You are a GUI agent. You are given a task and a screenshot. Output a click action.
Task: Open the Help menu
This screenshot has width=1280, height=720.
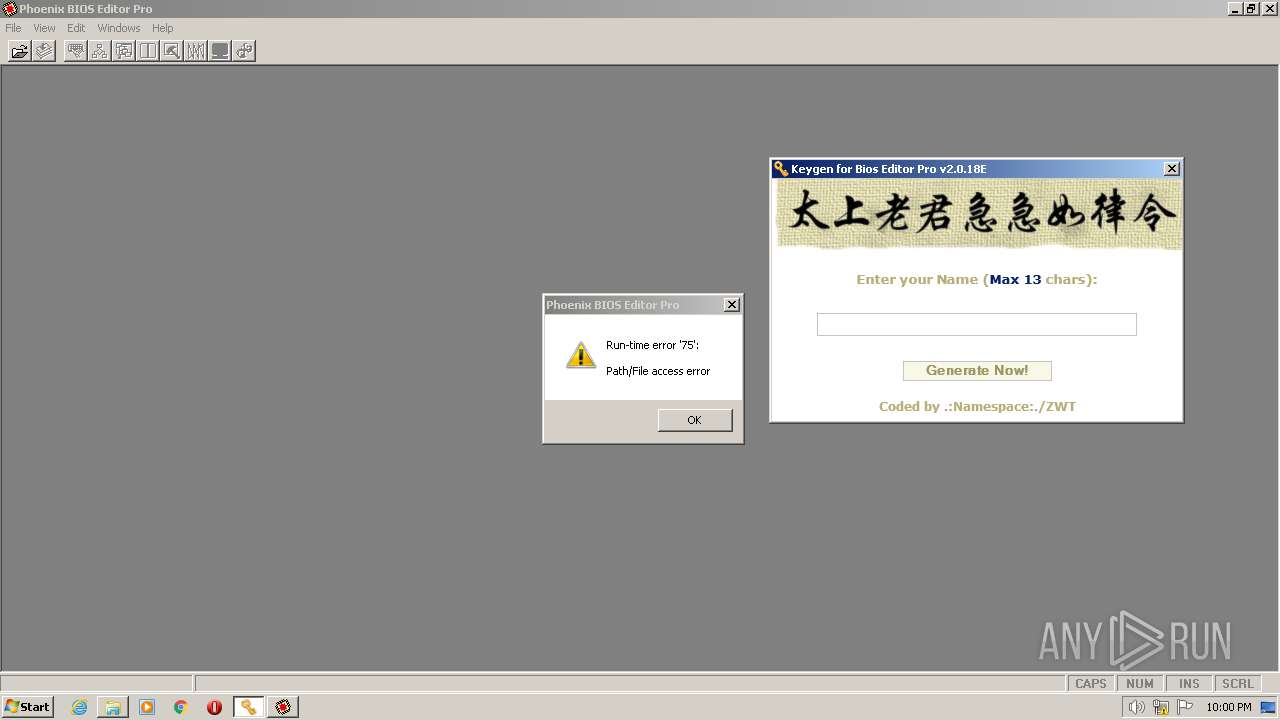163,28
